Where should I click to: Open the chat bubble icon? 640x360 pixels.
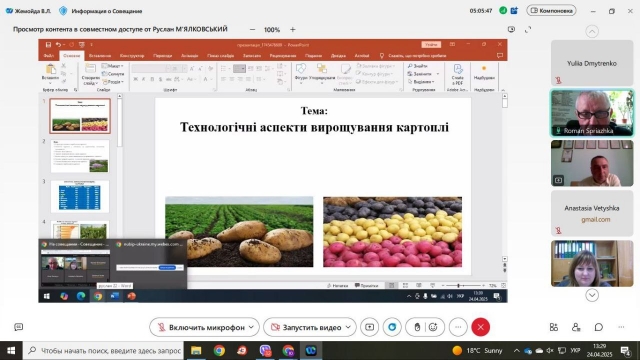tap(598, 327)
